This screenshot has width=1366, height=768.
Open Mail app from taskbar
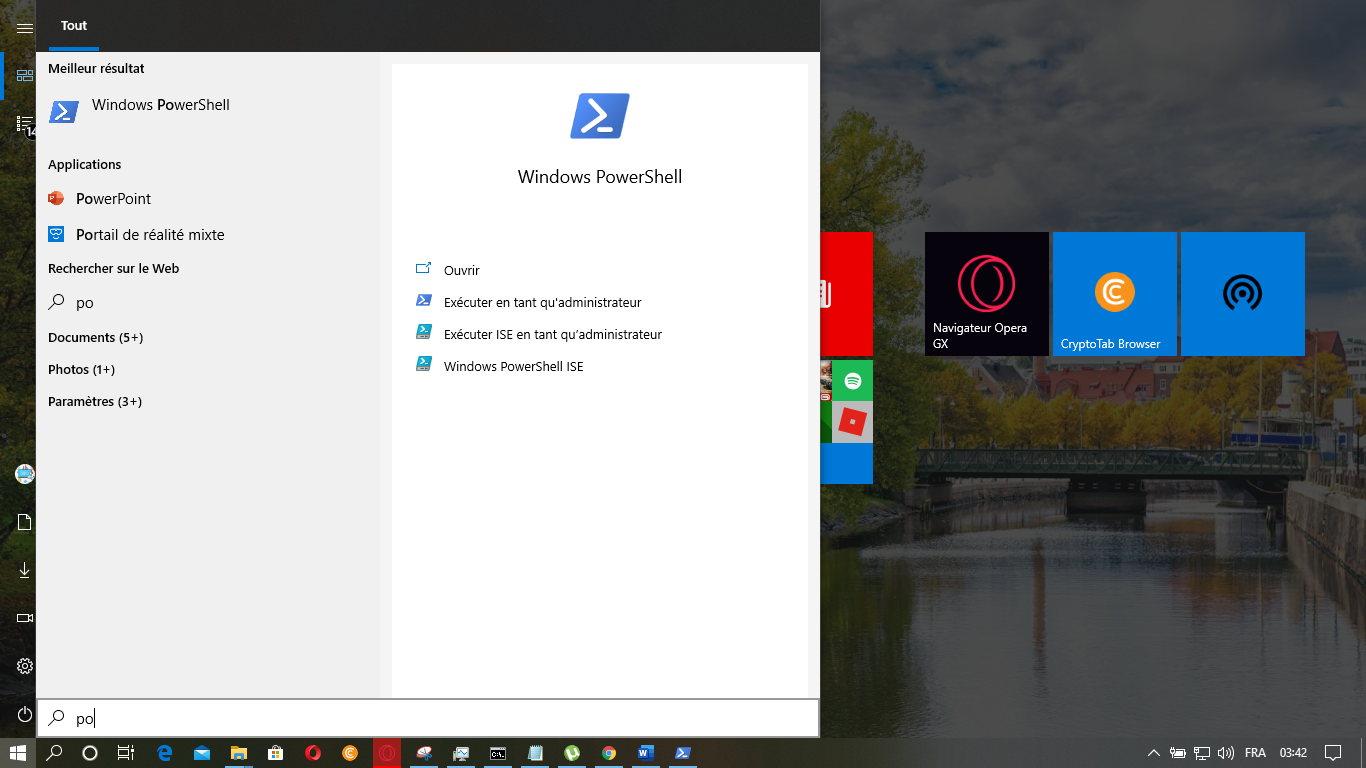click(202, 753)
